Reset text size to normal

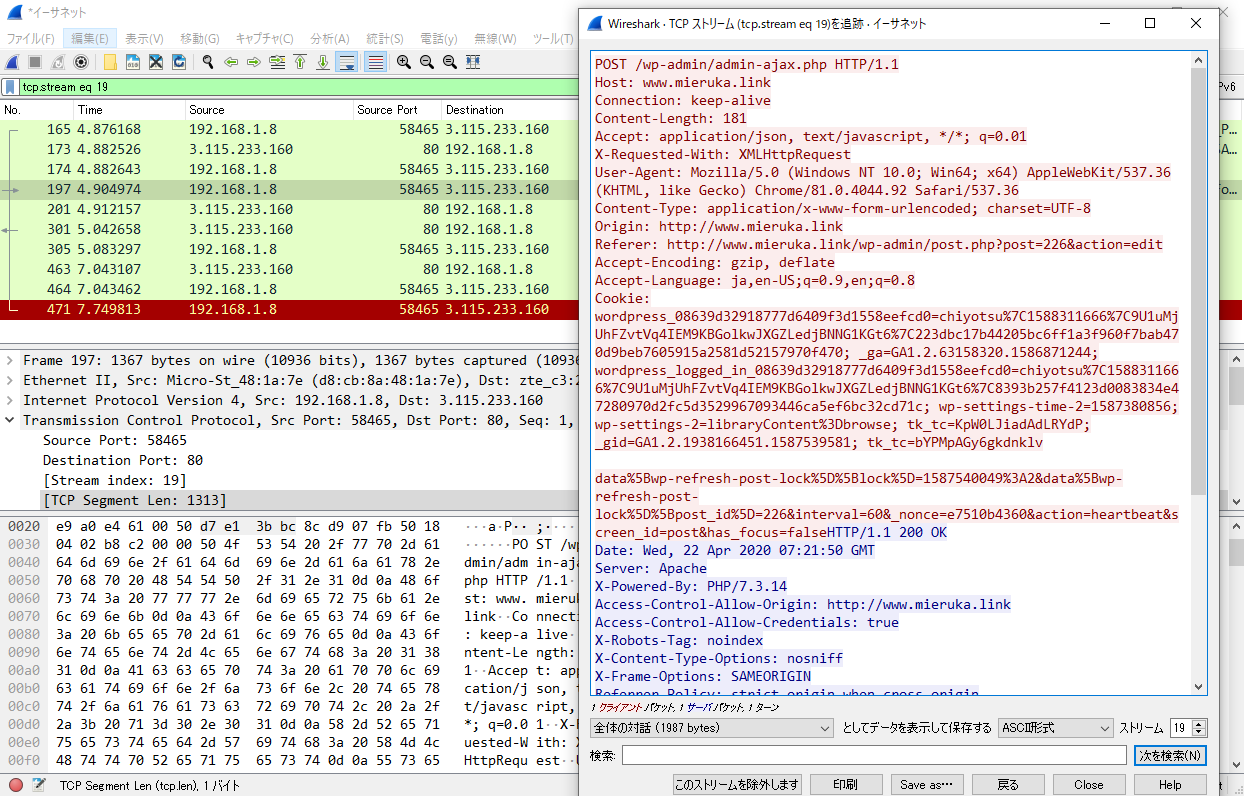pyautogui.click(x=450, y=62)
